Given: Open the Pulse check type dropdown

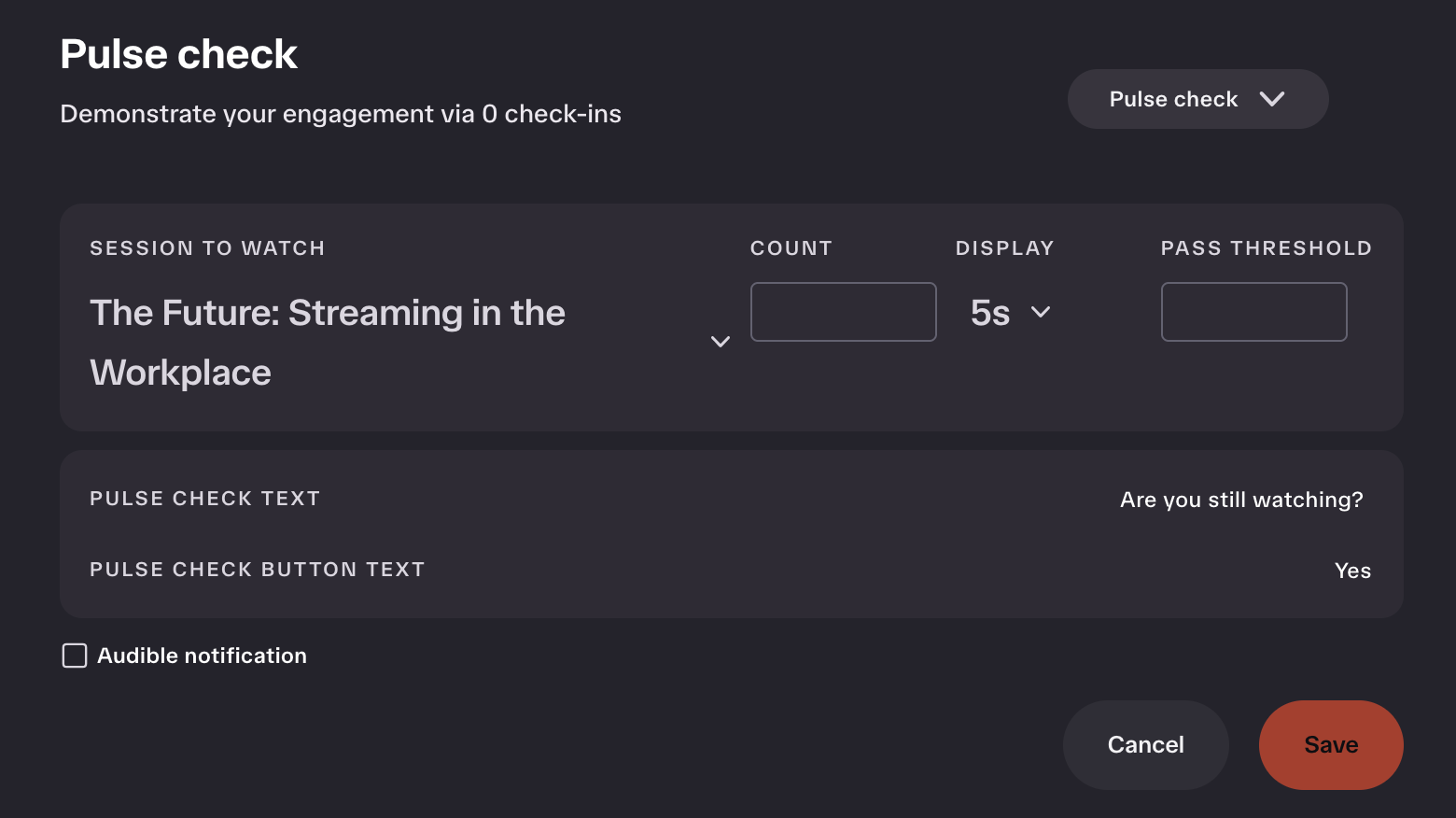Looking at the screenshot, I should click(x=1197, y=99).
